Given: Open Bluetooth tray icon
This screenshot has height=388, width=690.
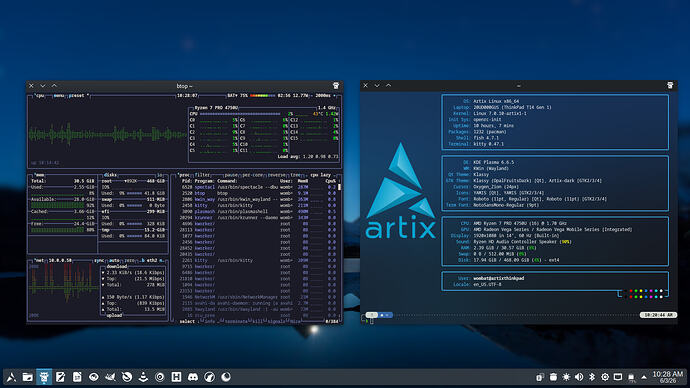Looking at the screenshot, I should click(x=592, y=377).
